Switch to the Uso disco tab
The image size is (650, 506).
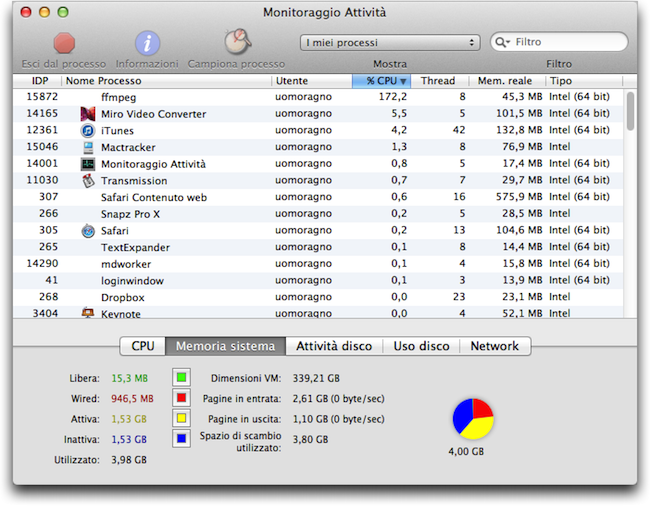point(421,346)
